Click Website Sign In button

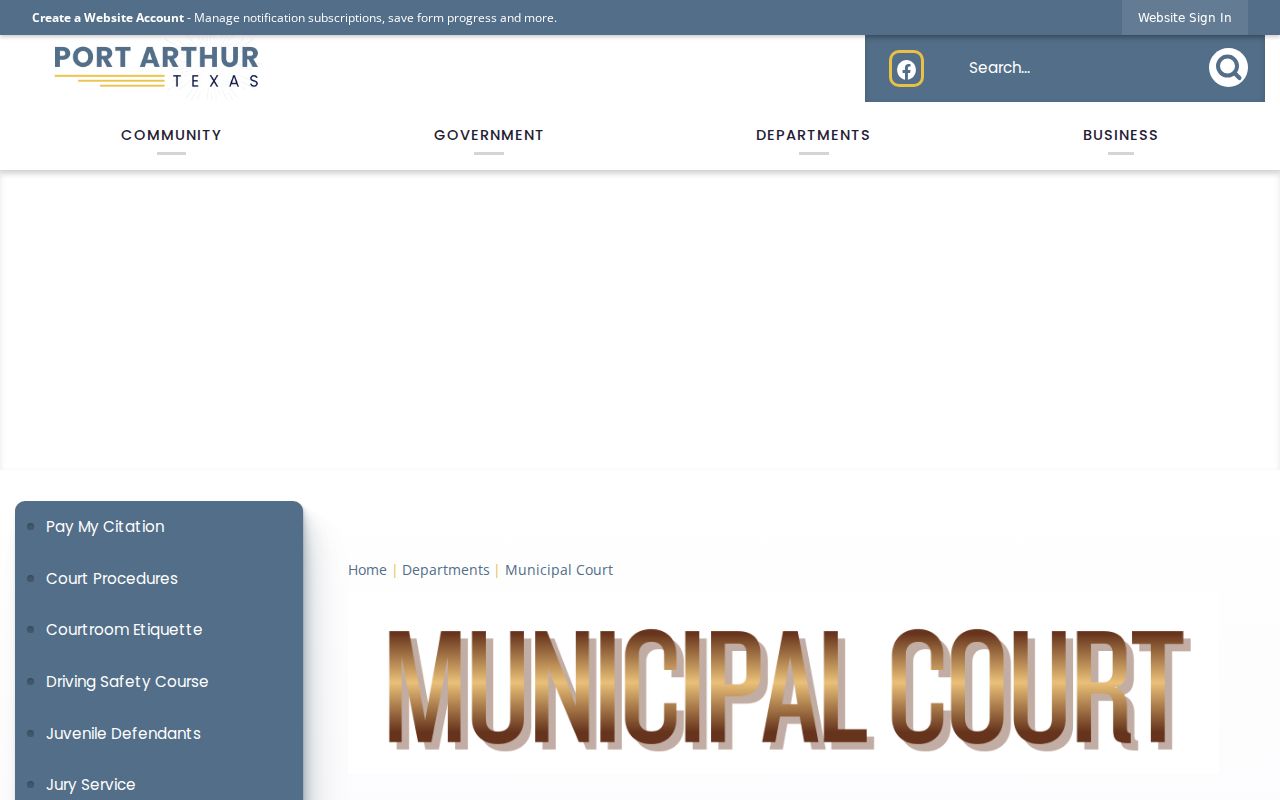(x=1185, y=18)
